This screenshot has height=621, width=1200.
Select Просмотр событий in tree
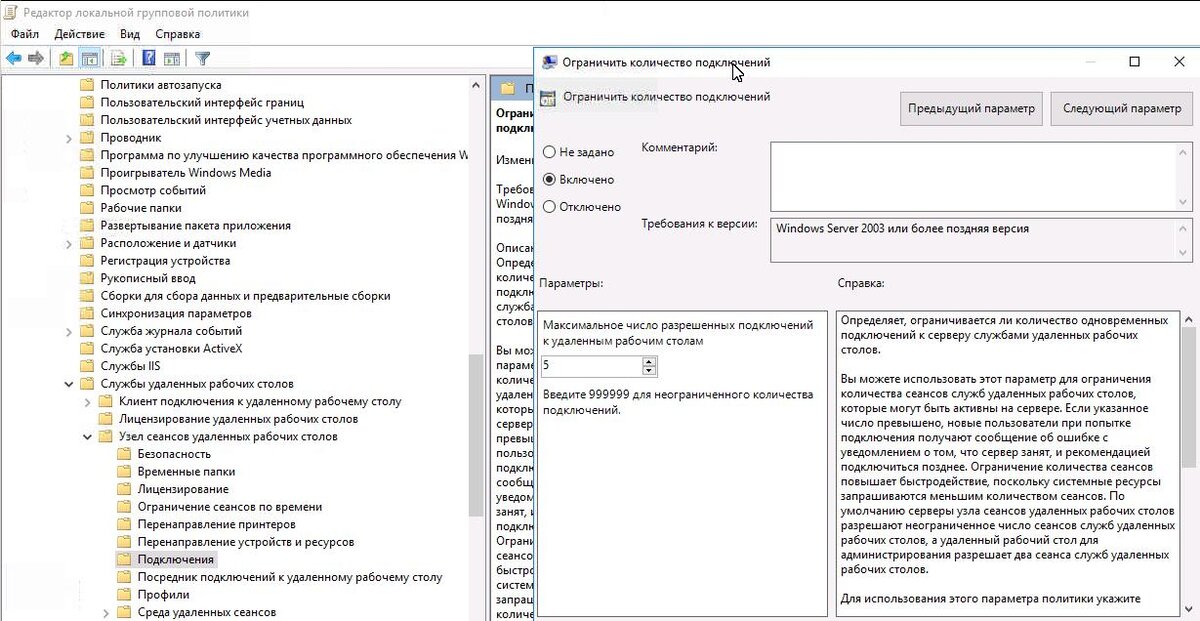click(x=153, y=190)
